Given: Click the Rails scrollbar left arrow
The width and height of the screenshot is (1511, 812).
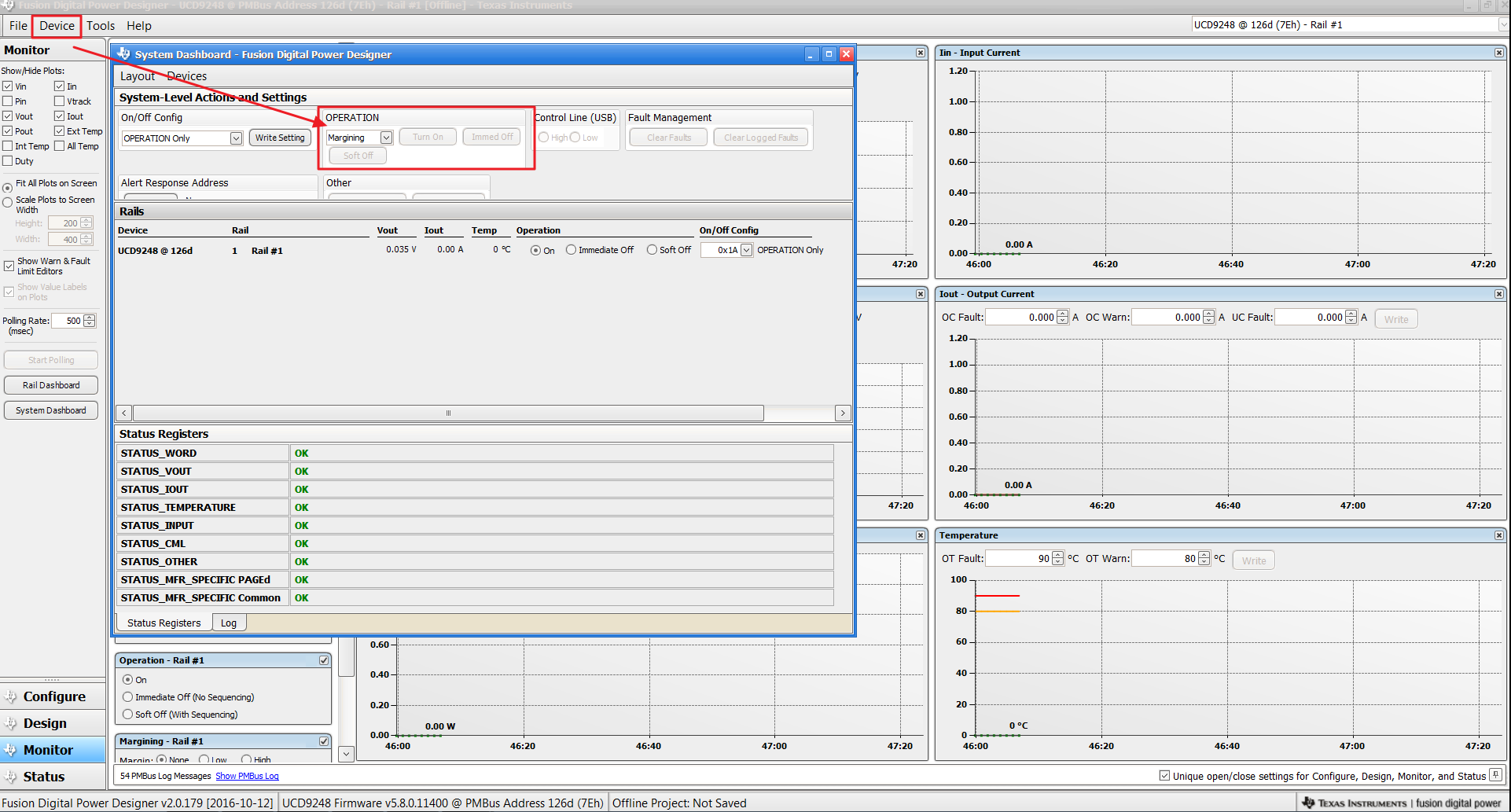Looking at the screenshot, I should pyautogui.click(x=124, y=413).
